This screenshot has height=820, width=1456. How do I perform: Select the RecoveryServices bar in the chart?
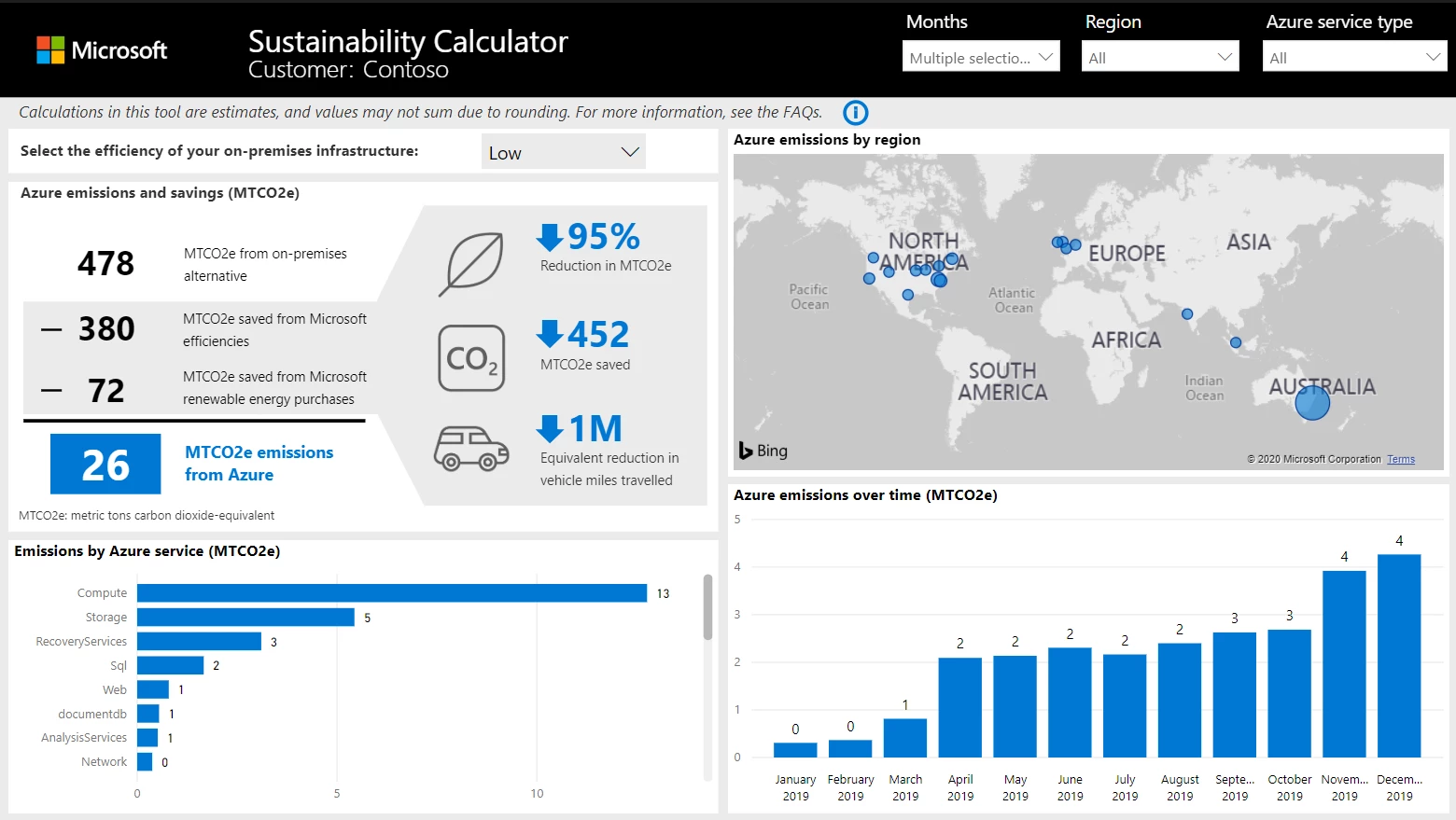[x=199, y=642]
